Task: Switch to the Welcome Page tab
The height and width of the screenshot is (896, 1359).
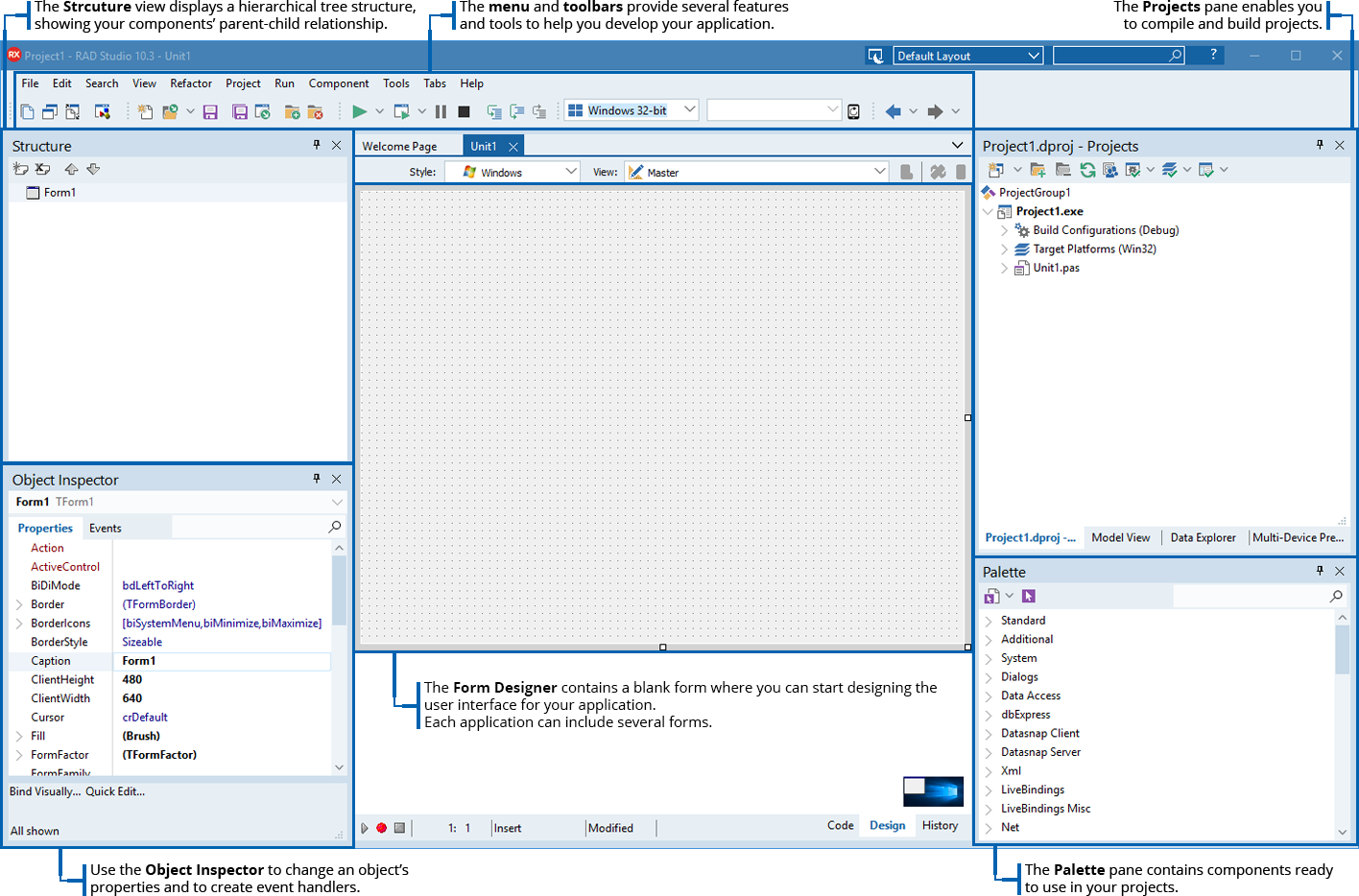Action: pyautogui.click(x=399, y=146)
